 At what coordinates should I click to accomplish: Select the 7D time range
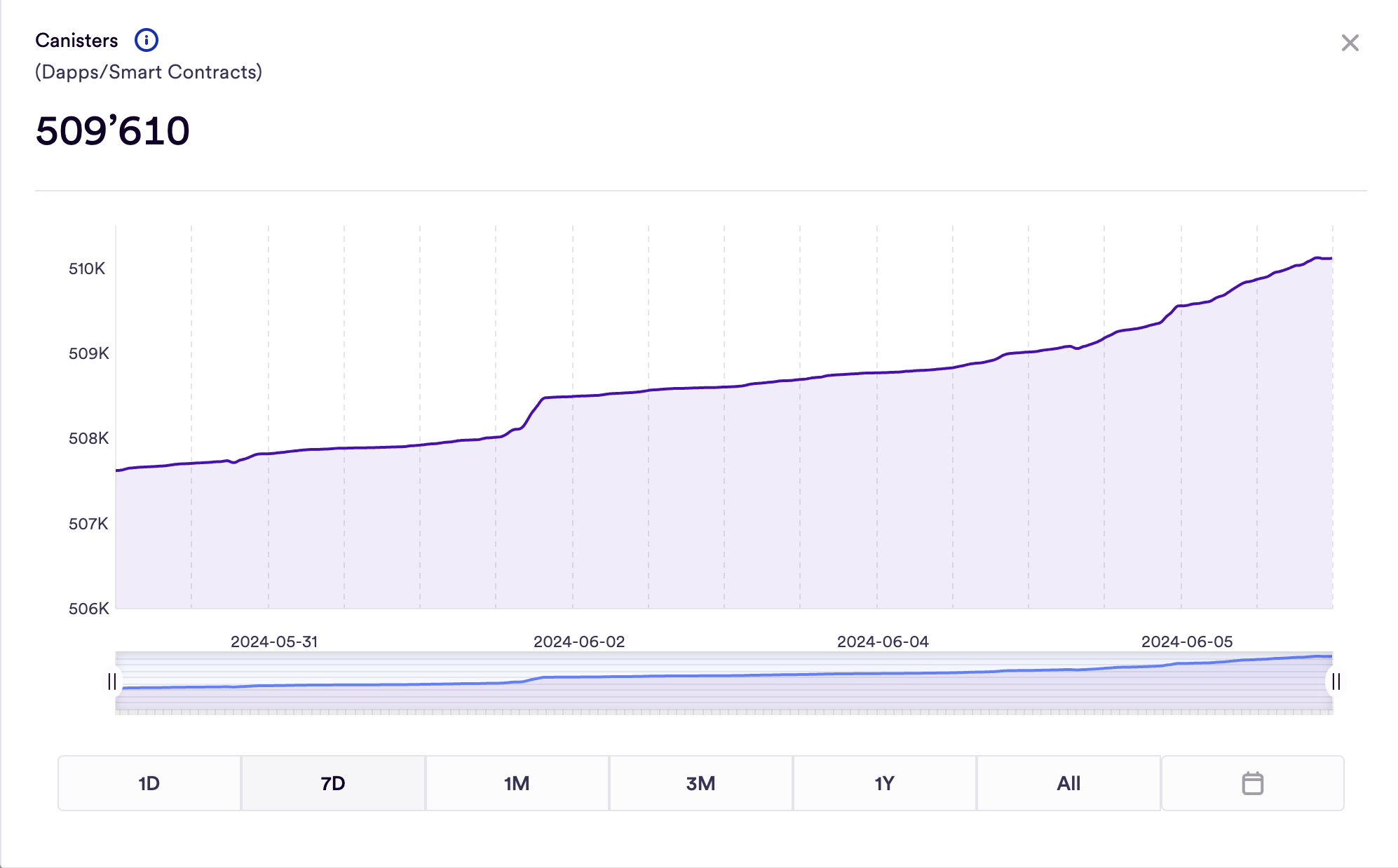[333, 783]
